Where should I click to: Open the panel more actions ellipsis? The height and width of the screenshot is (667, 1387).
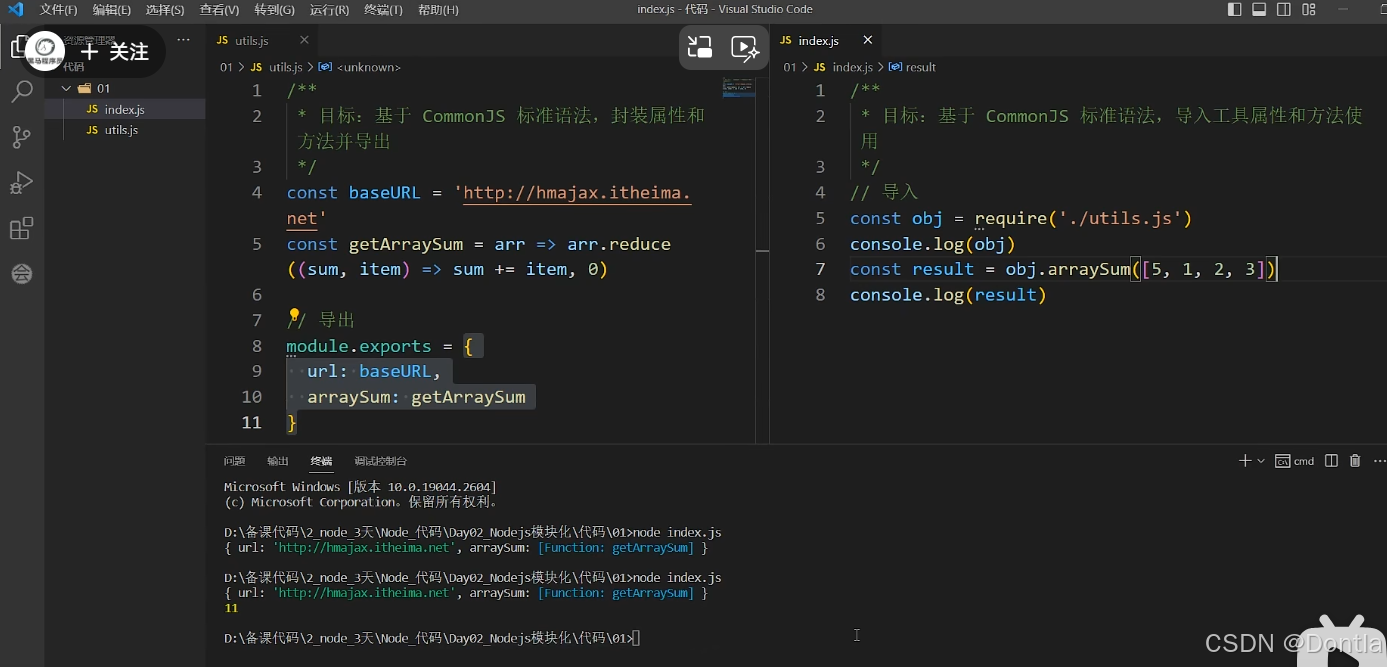click(1379, 461)
